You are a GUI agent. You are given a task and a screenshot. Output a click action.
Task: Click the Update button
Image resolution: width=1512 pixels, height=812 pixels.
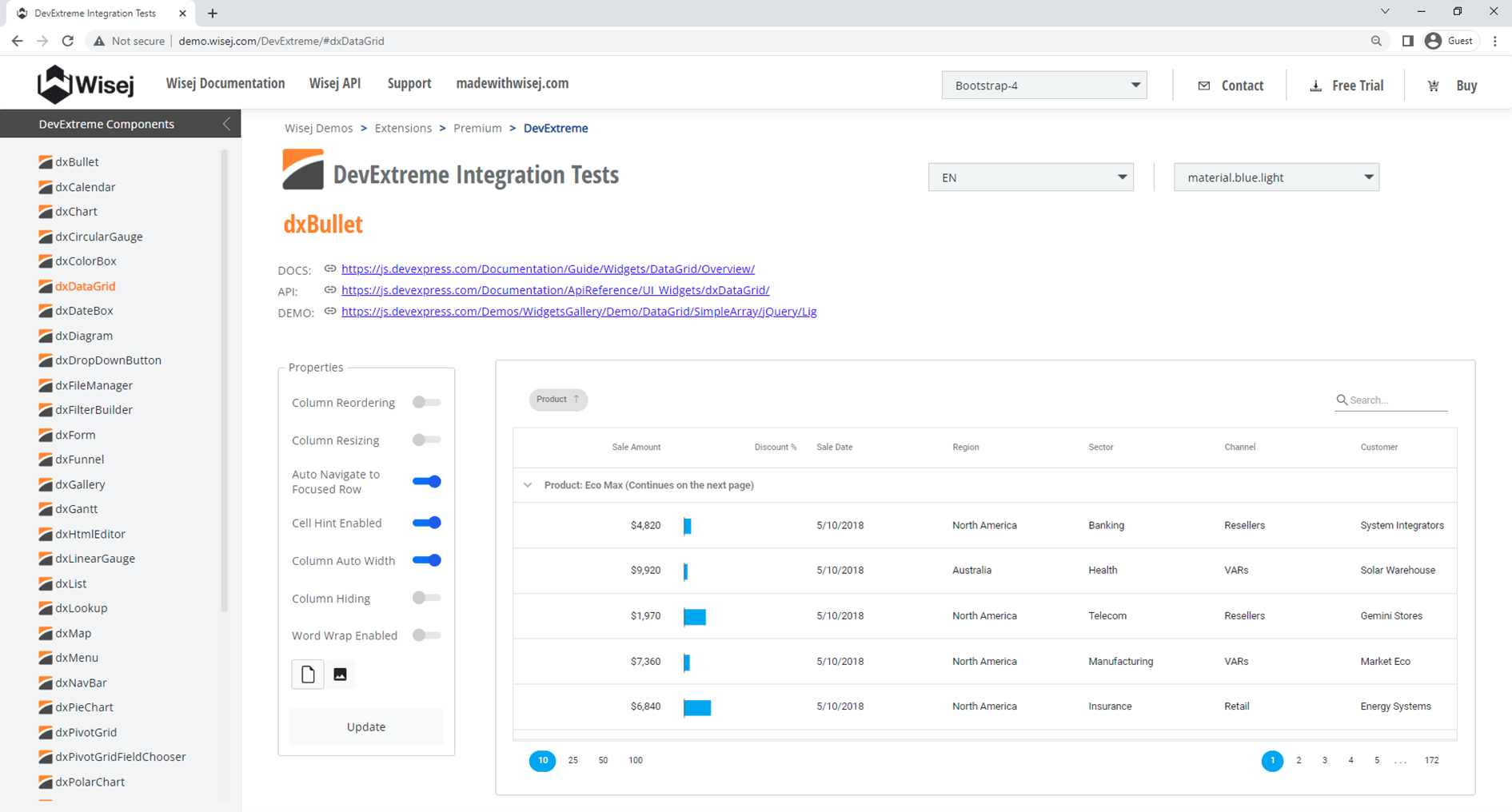(x=366, y=726)
